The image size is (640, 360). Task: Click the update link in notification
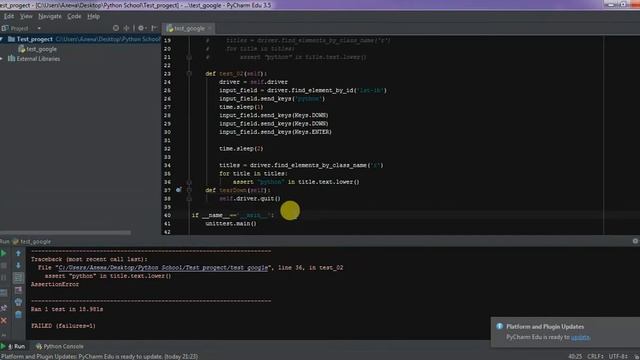coord(580,337)
